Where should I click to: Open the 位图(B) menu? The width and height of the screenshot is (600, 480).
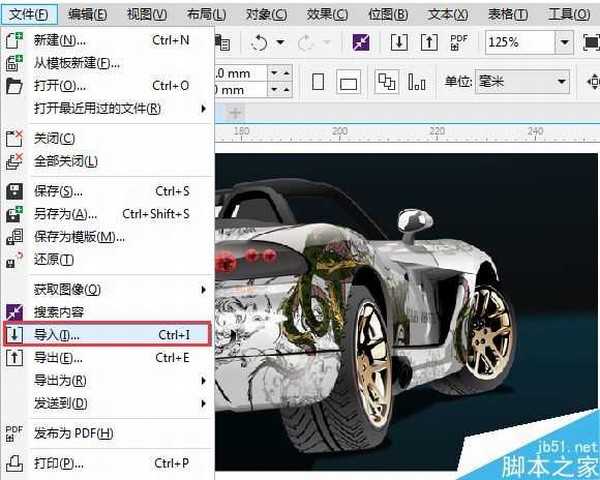coord(388,15)
